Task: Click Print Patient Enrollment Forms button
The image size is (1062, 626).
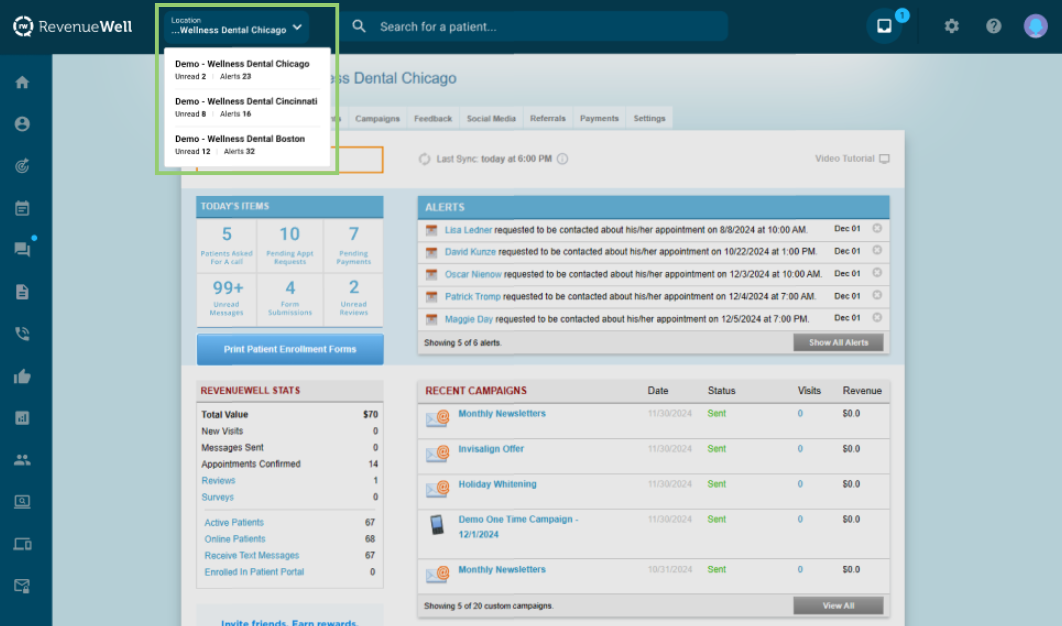Action: [x=290, y=350]
